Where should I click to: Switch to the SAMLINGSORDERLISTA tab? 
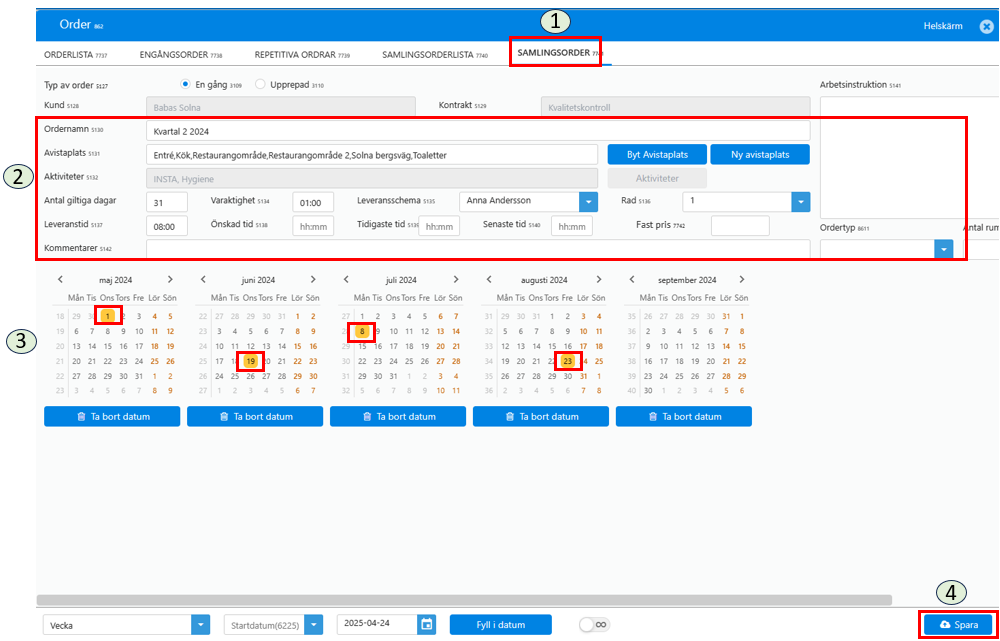coord(435,55)
